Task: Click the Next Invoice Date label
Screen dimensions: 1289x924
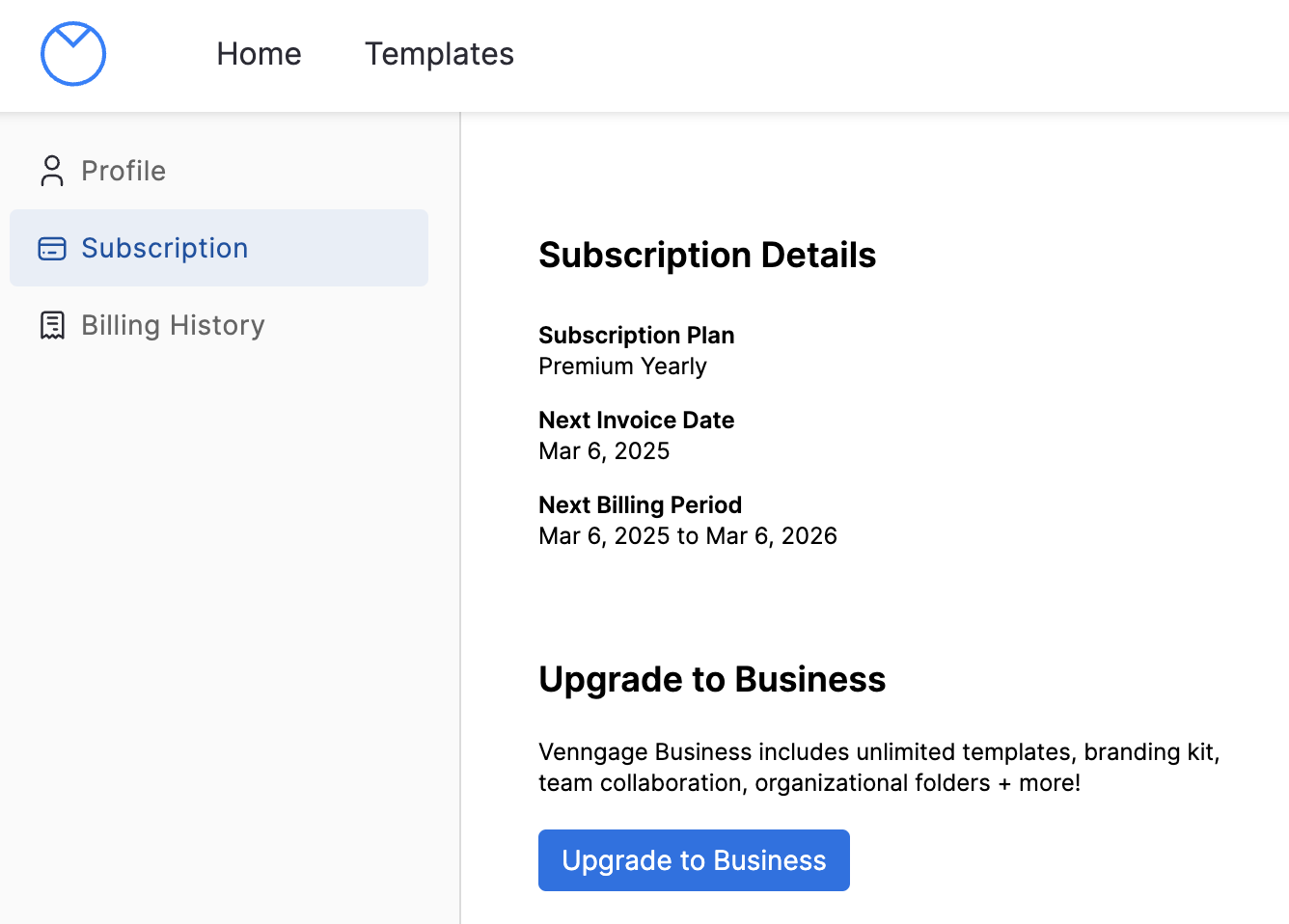Action: 636,420
